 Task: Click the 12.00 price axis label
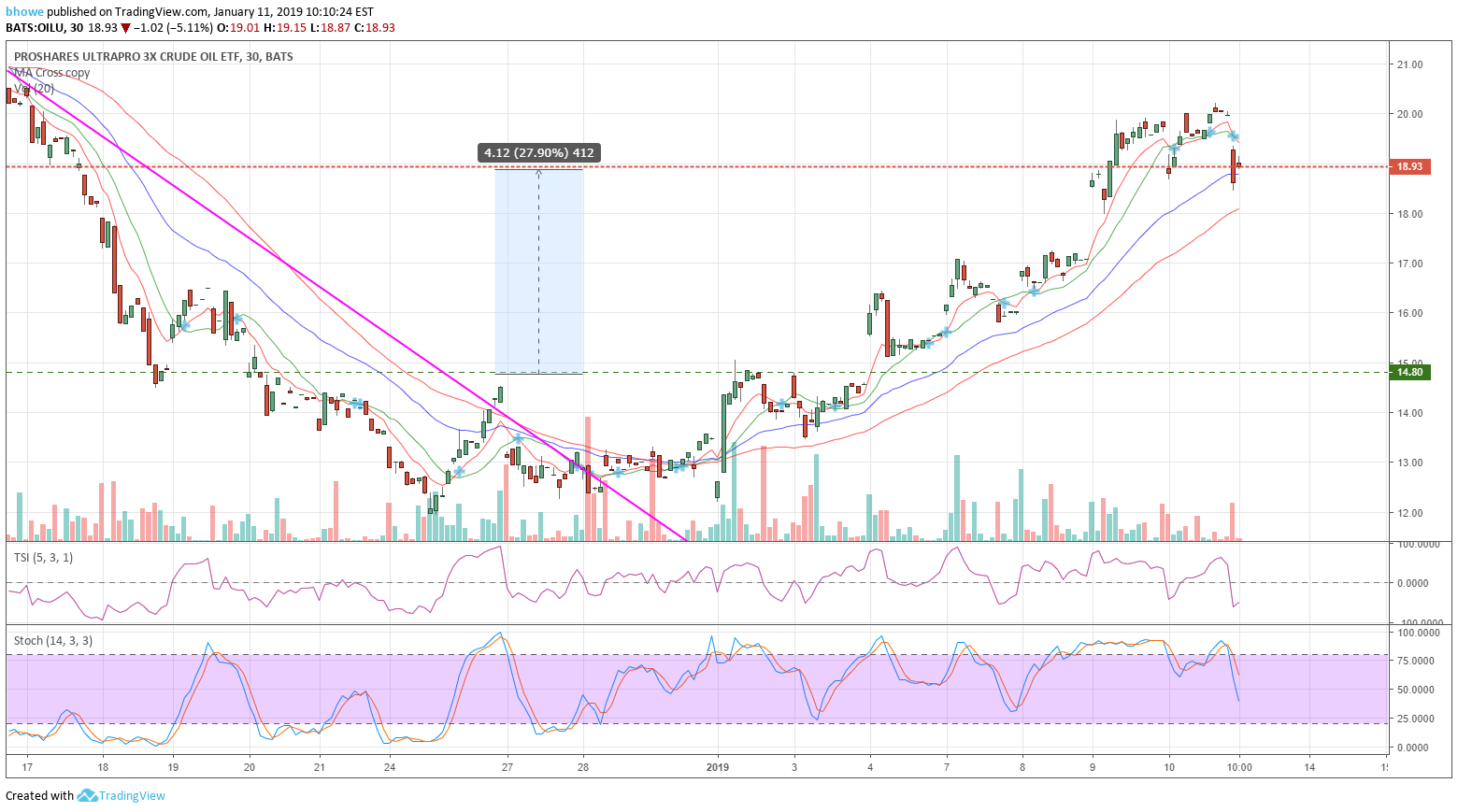click(1409, 513)
